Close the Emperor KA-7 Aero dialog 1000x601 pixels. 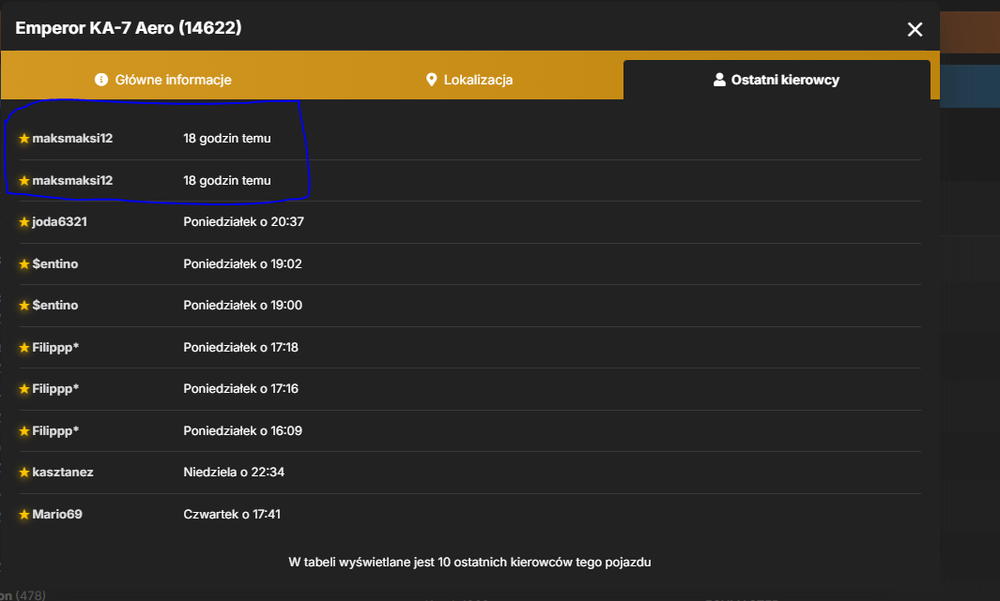(915, 29)
